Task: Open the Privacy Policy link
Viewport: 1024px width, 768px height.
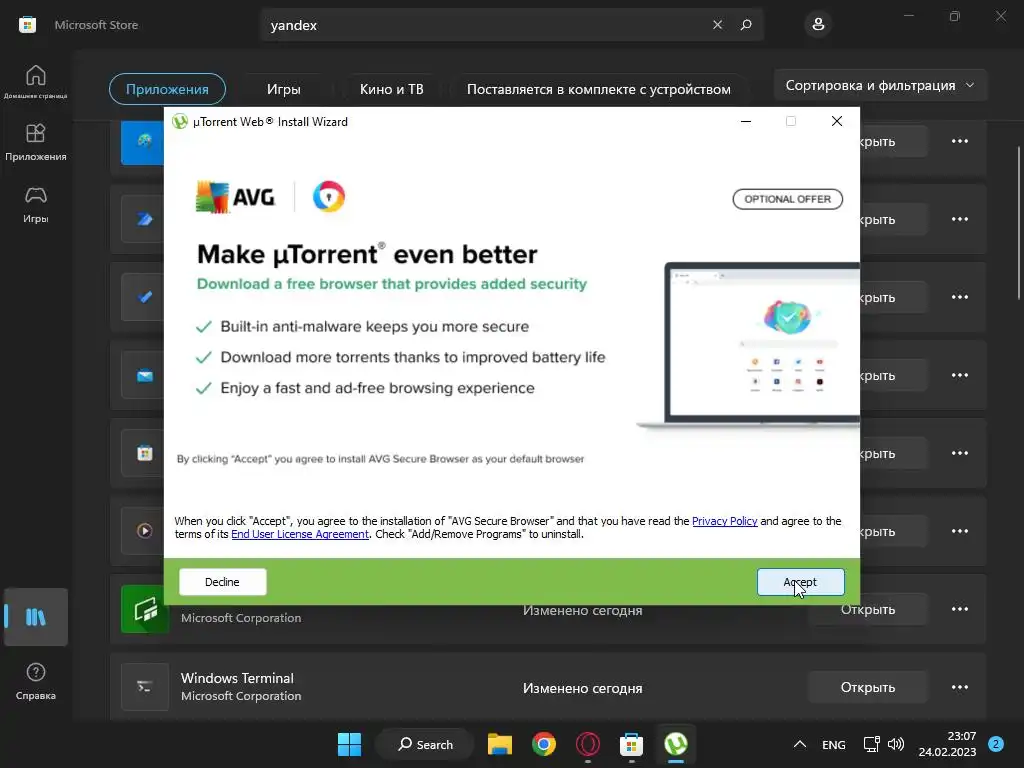Action: point(724,521)
